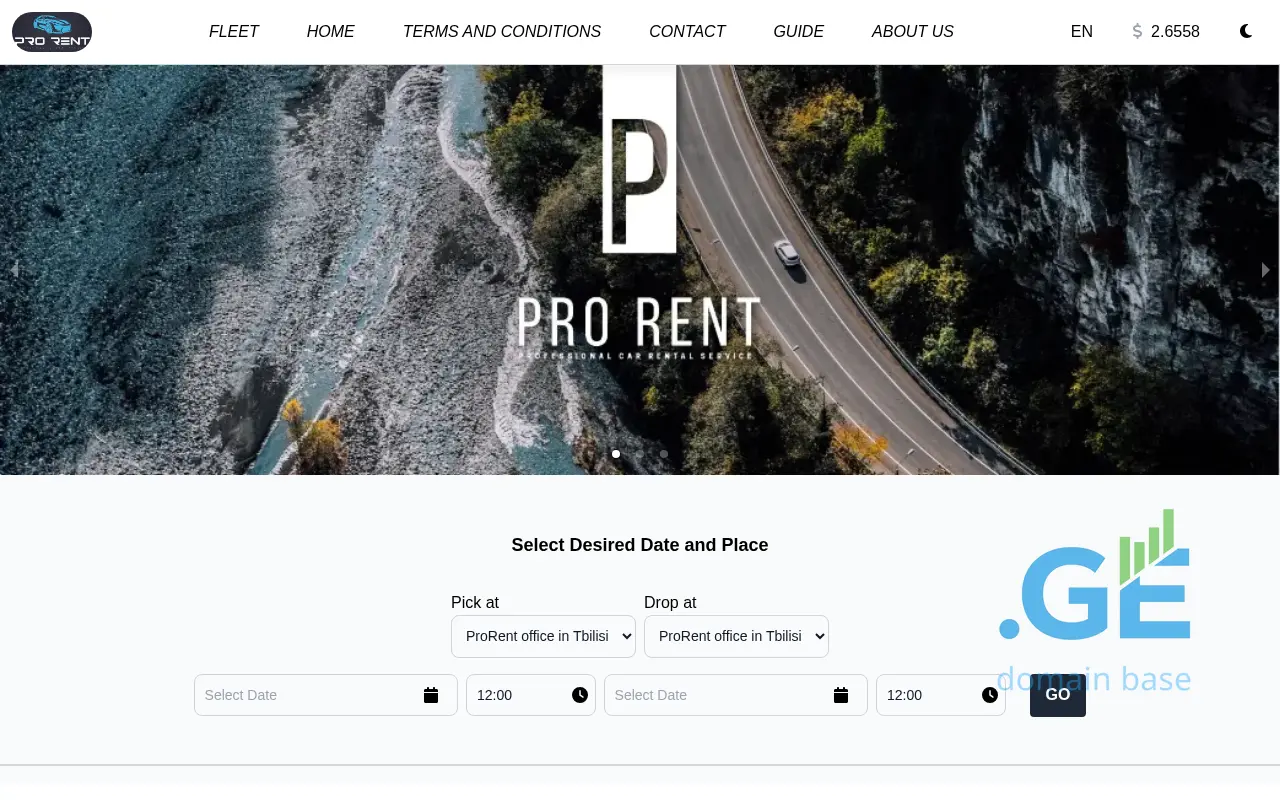
Task: Open the About Us link
Action: click(913, 31)
